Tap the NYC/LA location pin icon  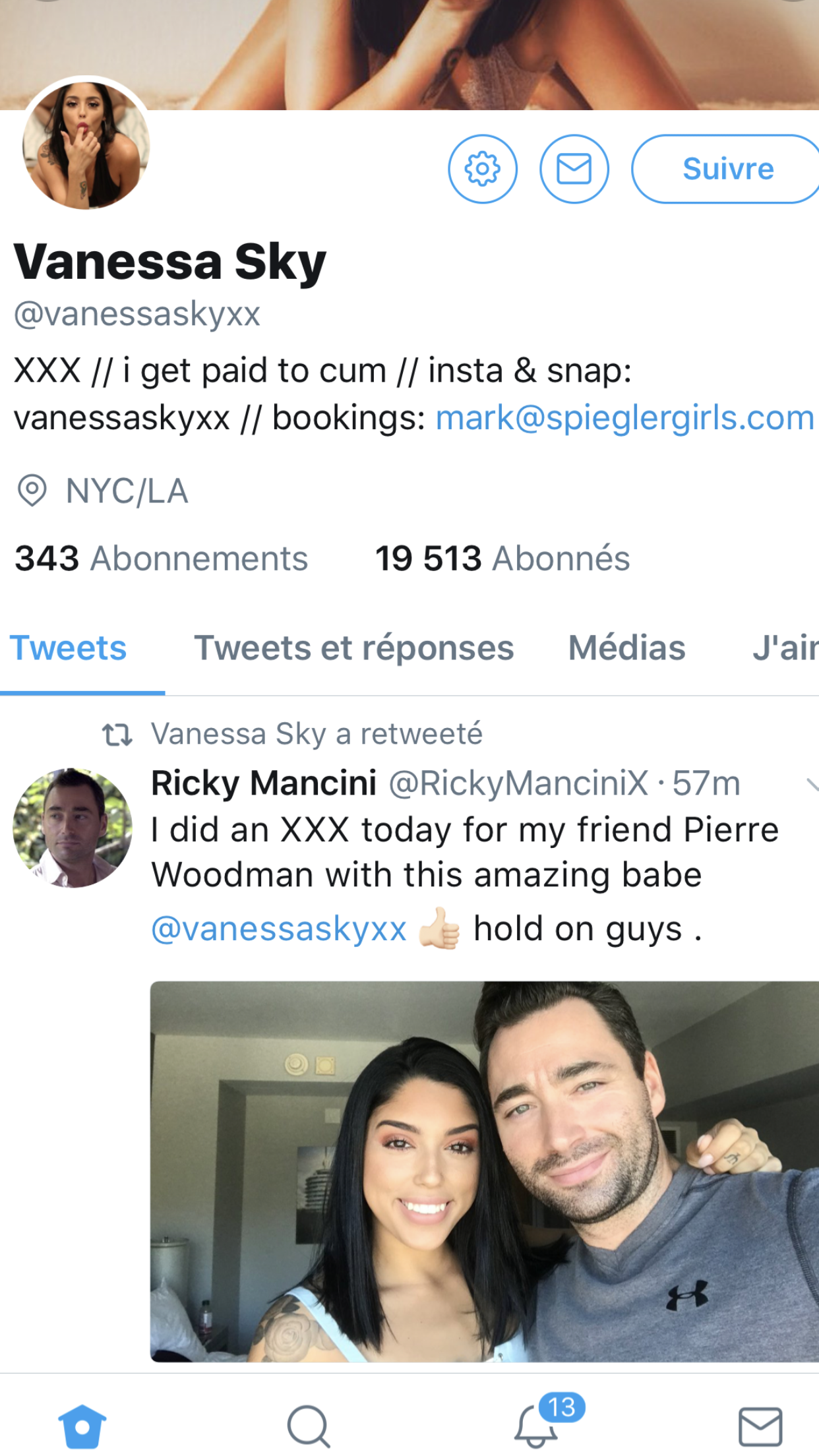(x=32, y=491)
